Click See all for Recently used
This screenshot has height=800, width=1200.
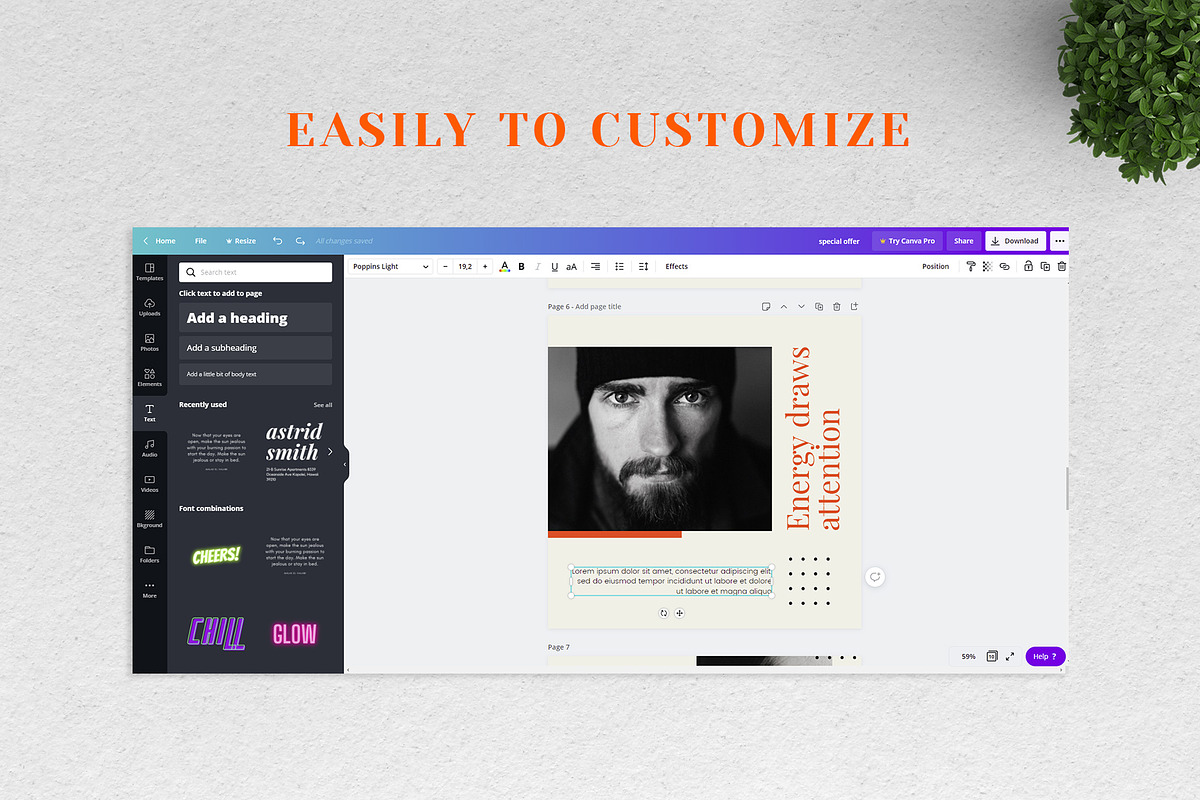click(323, 405)
